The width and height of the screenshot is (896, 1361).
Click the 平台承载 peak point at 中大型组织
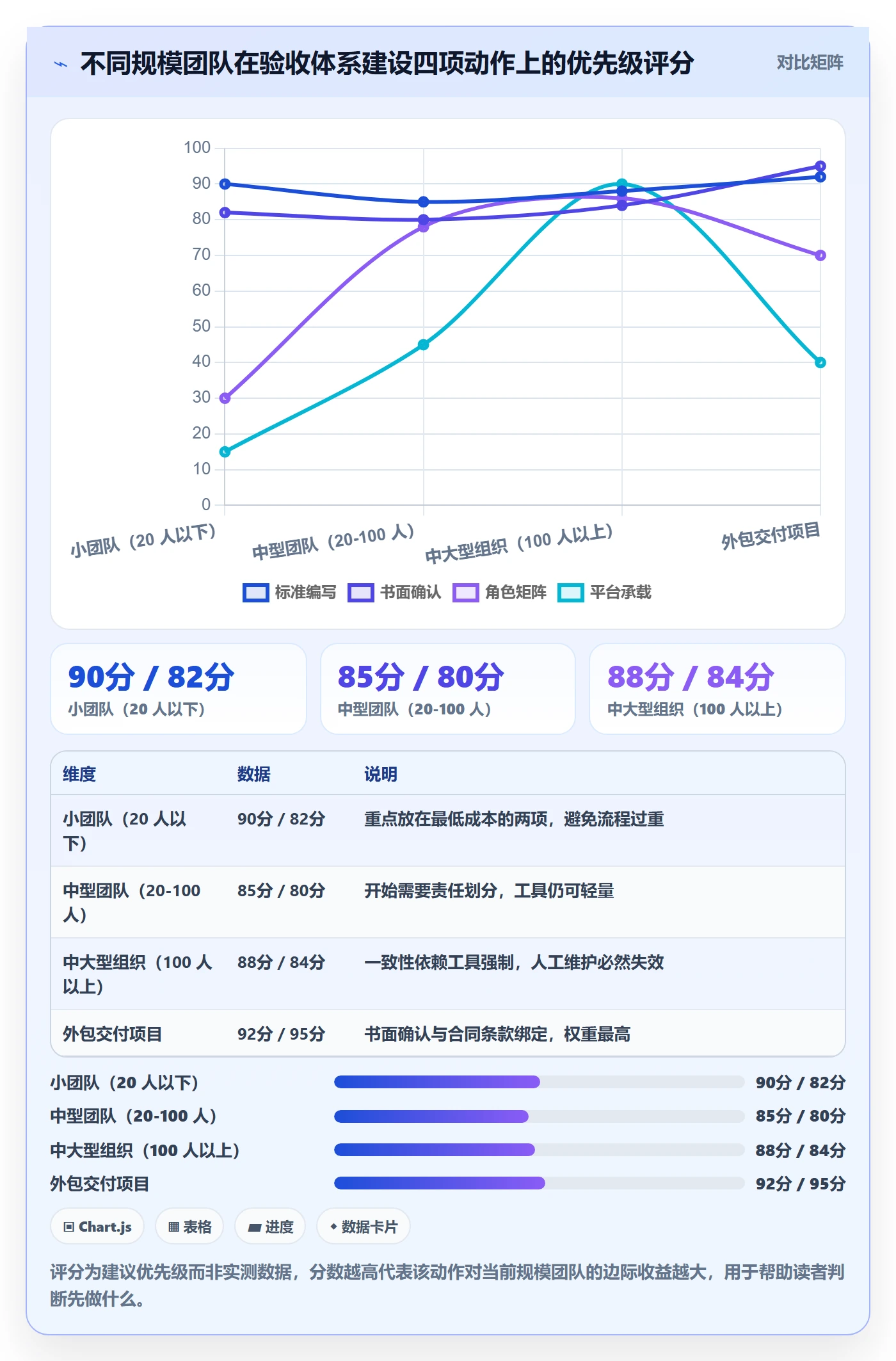point(622,184)
